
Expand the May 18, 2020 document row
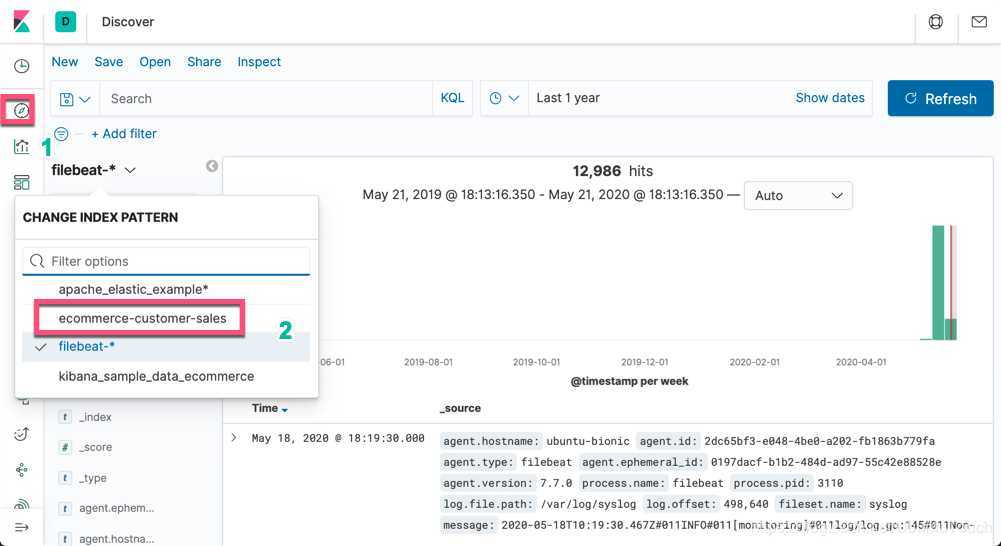click(234, 438)
